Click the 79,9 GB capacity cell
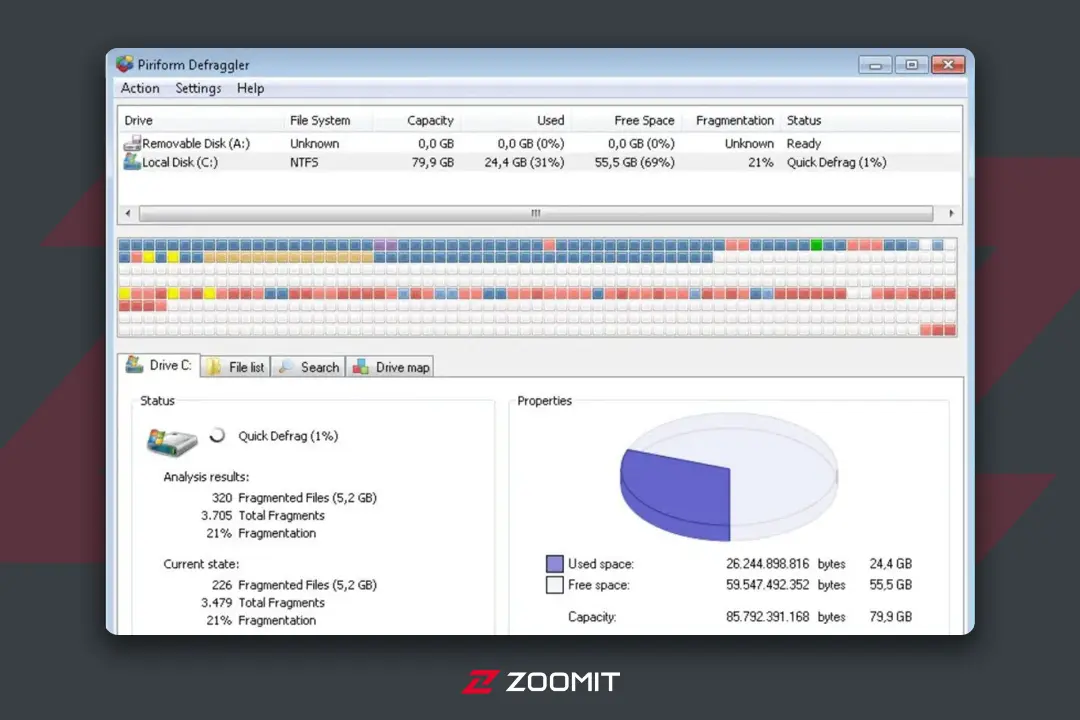The width and height of the screenshot is (1080, 720). tap(433, 162)
